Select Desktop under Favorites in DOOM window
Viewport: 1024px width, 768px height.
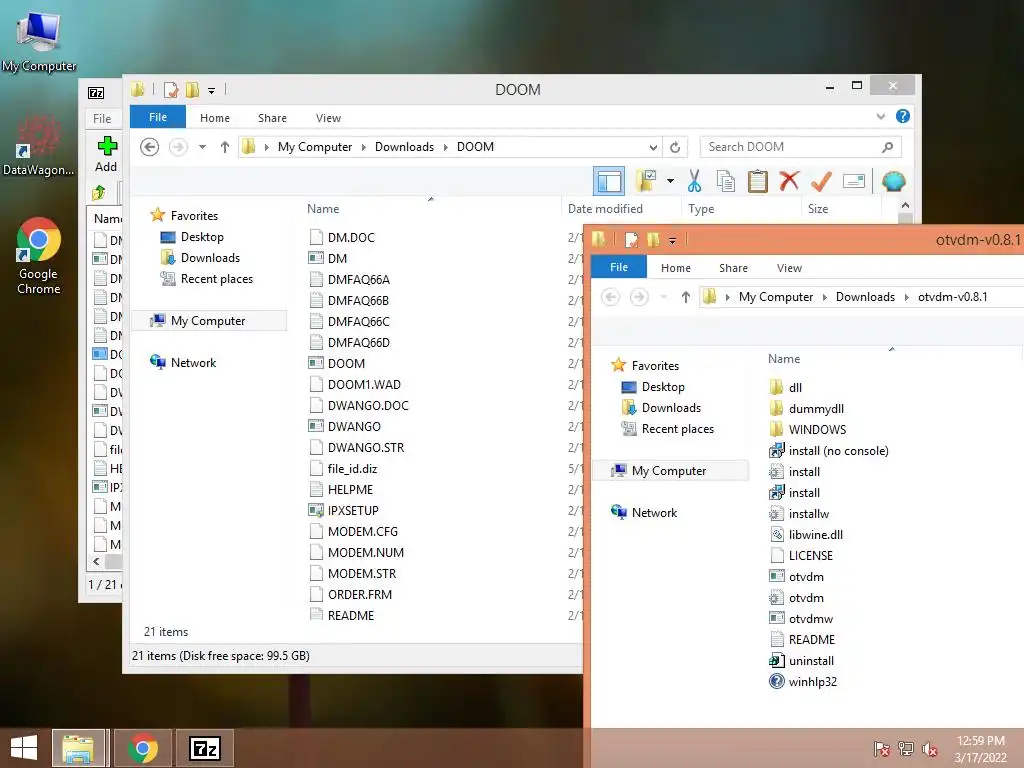(202, 237)
